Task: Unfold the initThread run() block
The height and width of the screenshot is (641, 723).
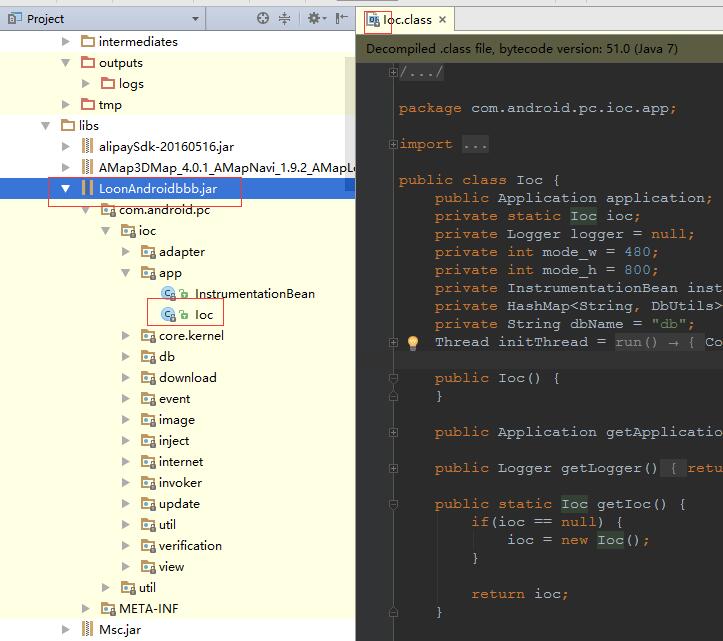Action: click(x=393, y=342)
